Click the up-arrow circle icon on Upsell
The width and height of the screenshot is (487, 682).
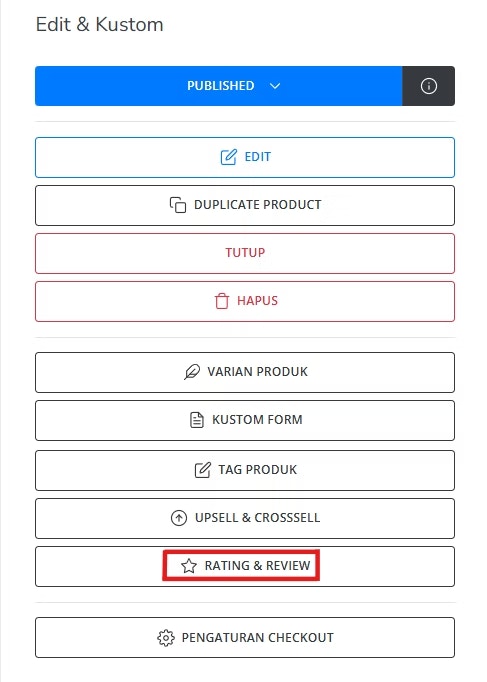(179, 518)
